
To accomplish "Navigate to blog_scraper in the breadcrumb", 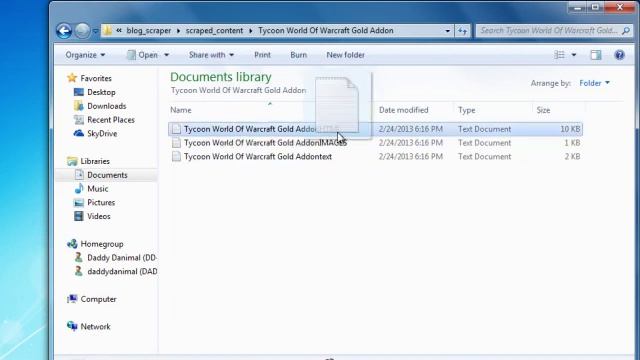I will tap(149, 31).
